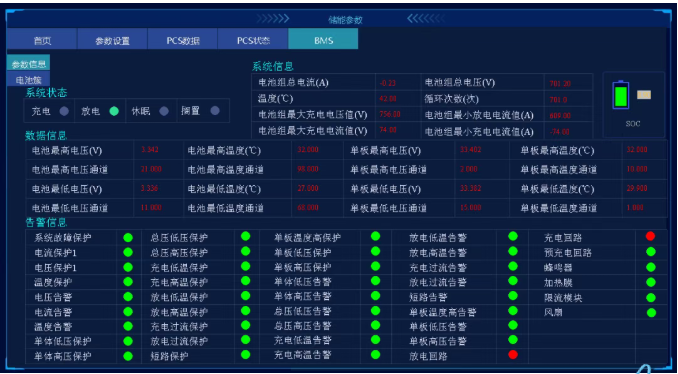Image resolution: width=678 pixels, height=374 pixels.
Task: Click the 放电低温告警 indicator light
Action: click(x=513, y=236)
